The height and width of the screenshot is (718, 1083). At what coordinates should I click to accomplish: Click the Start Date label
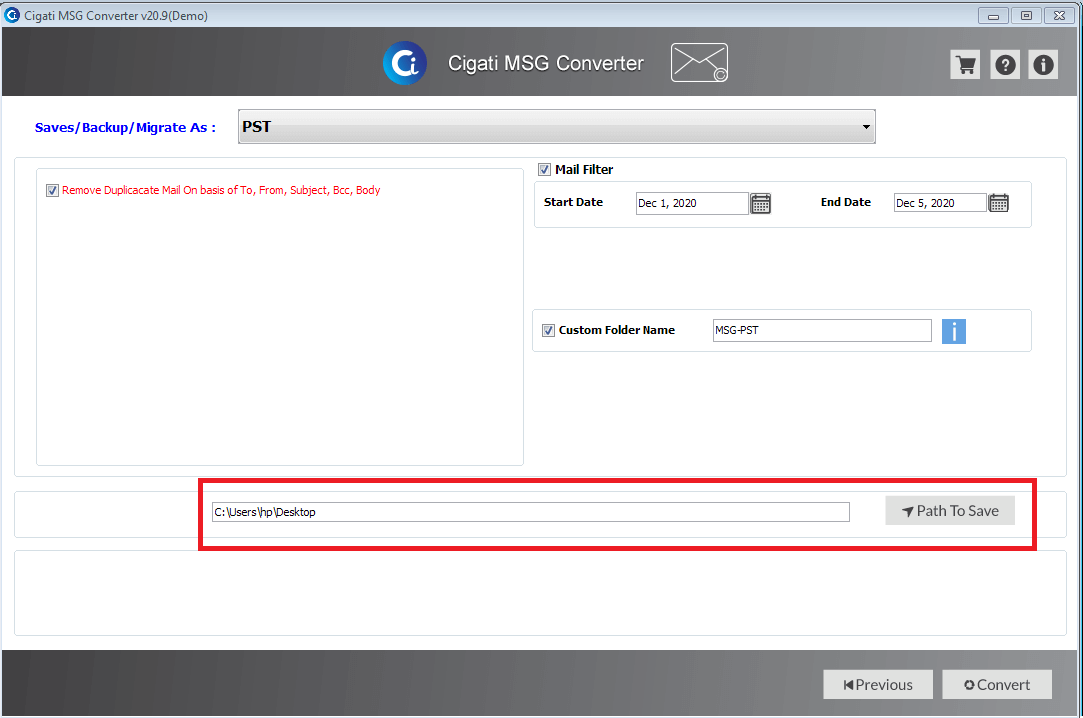[573, 202]
